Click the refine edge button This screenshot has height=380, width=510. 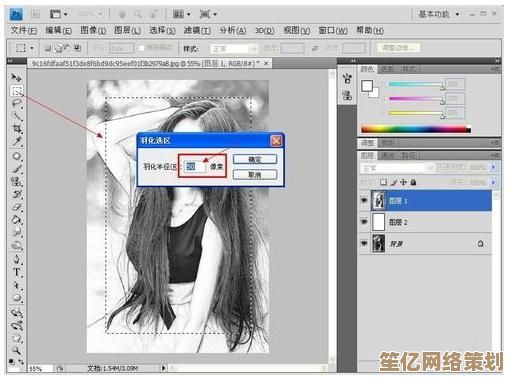click(x=399, y=48)
